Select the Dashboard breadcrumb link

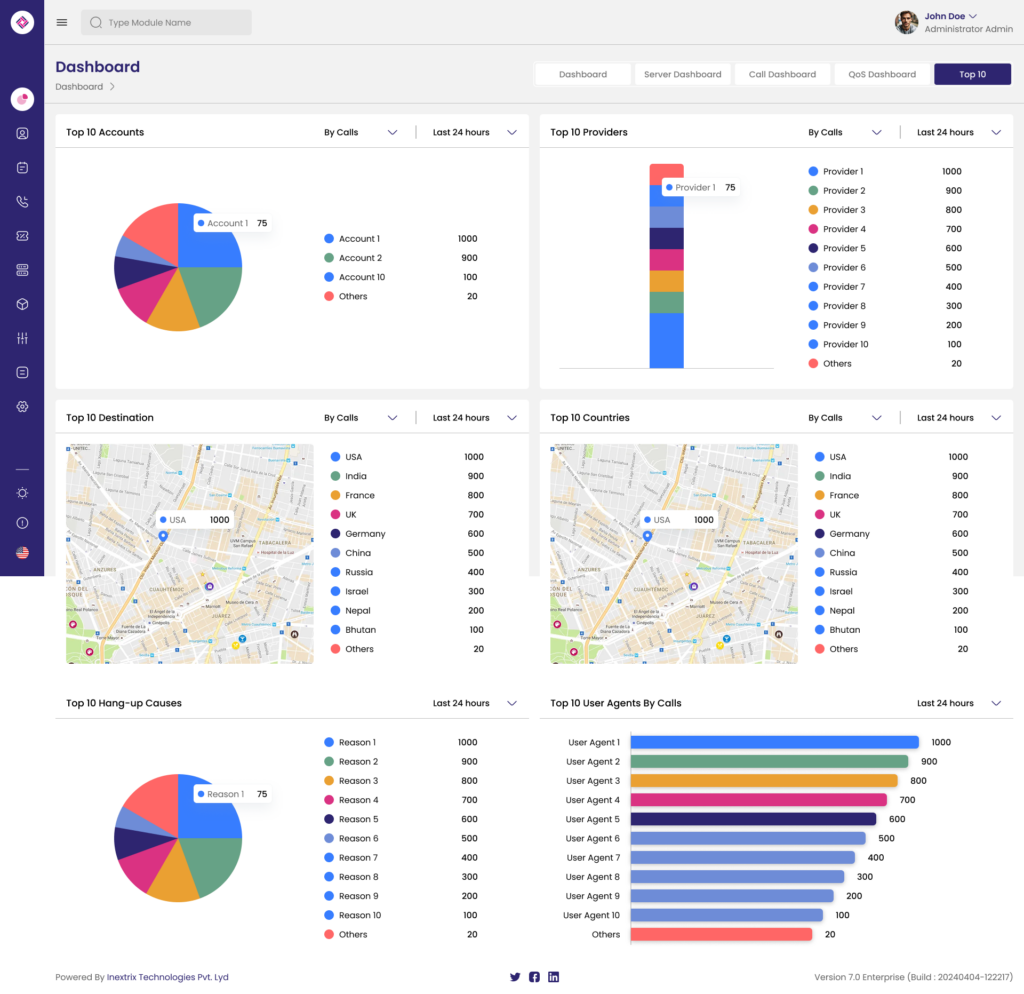click(x=79, y=87)
